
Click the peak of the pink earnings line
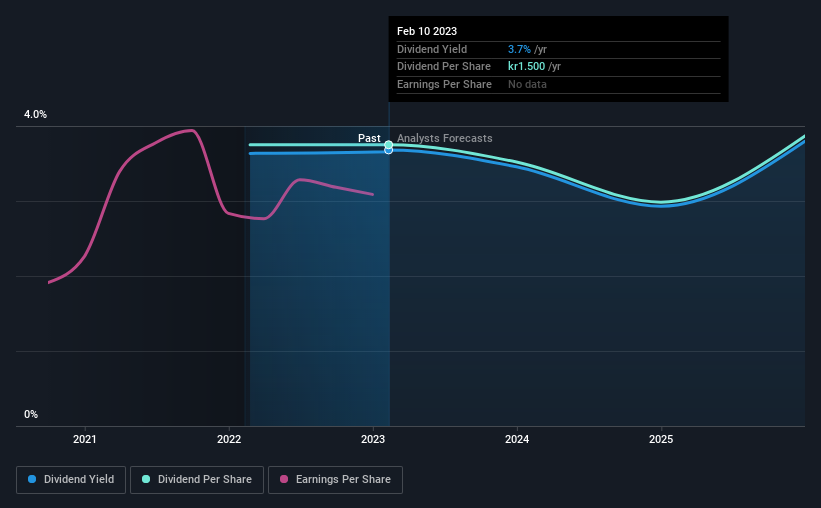[x=192, y=130]
